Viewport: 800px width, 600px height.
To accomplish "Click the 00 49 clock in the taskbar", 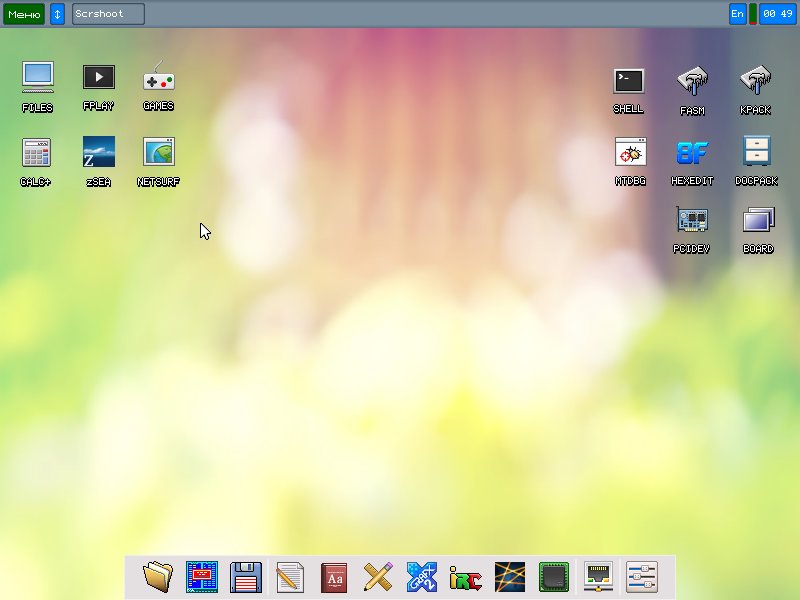I will click(x=778, y=14).
